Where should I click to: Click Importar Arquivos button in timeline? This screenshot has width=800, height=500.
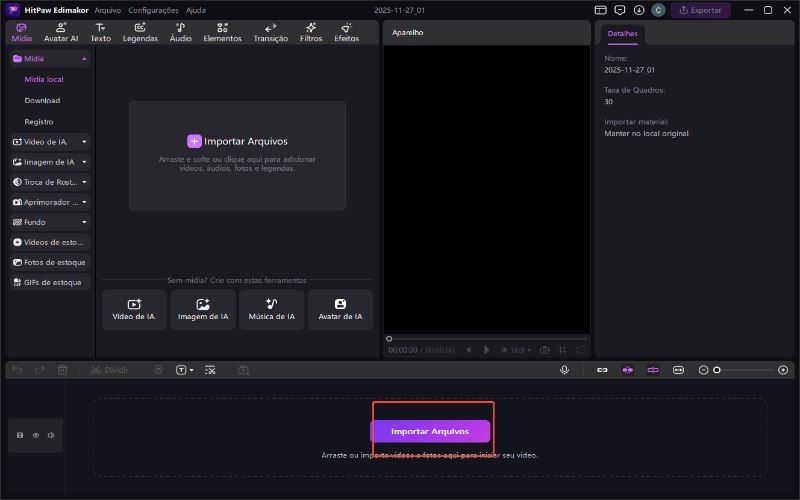(x=430, y=431)
